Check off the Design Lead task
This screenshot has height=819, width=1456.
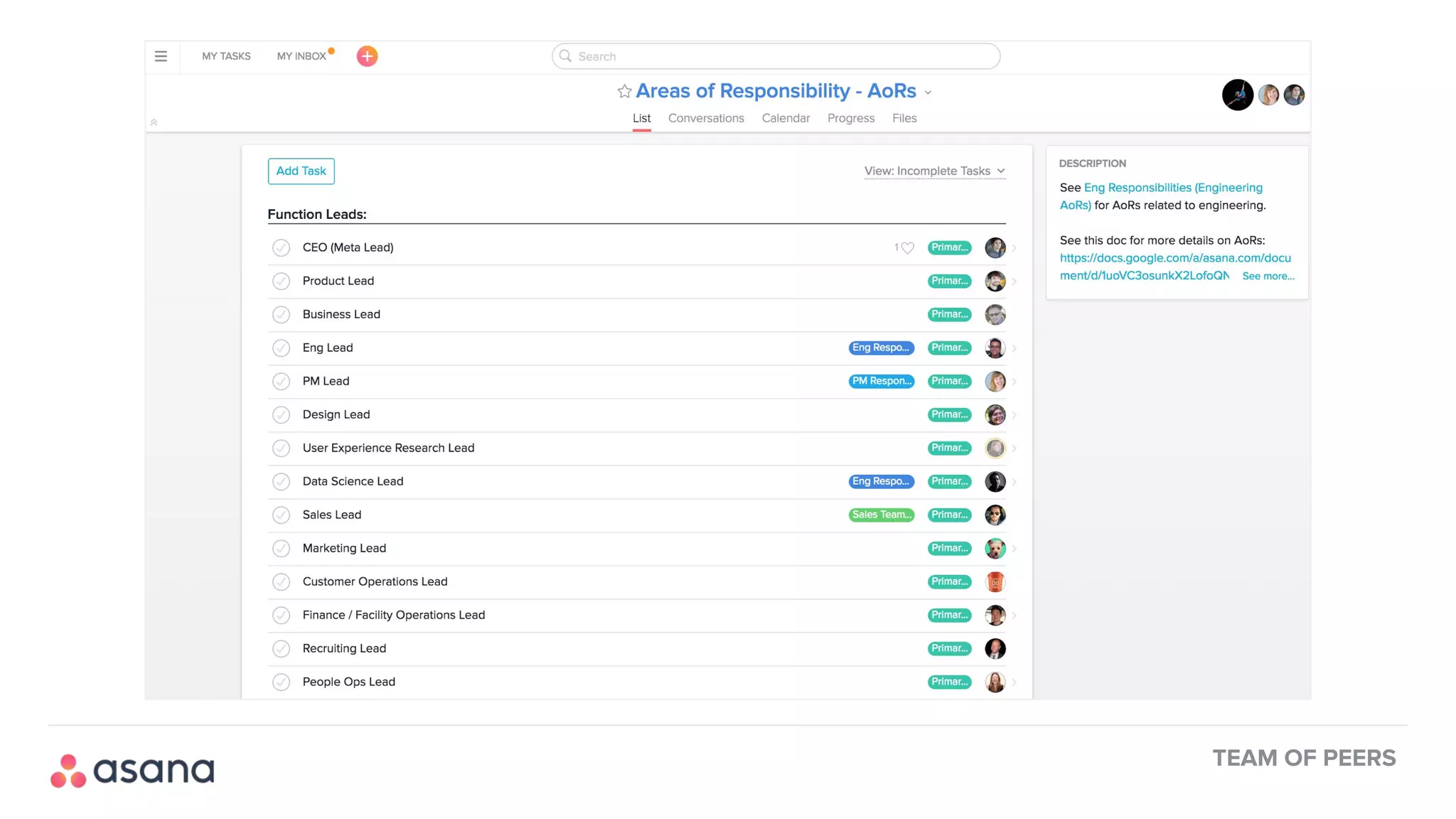point(281,414)
